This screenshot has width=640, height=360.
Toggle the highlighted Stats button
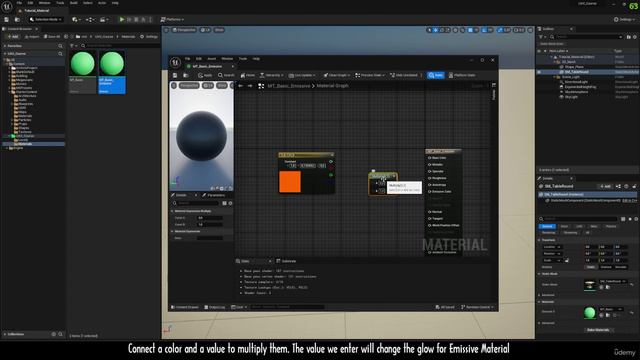(x=436, y=76)
